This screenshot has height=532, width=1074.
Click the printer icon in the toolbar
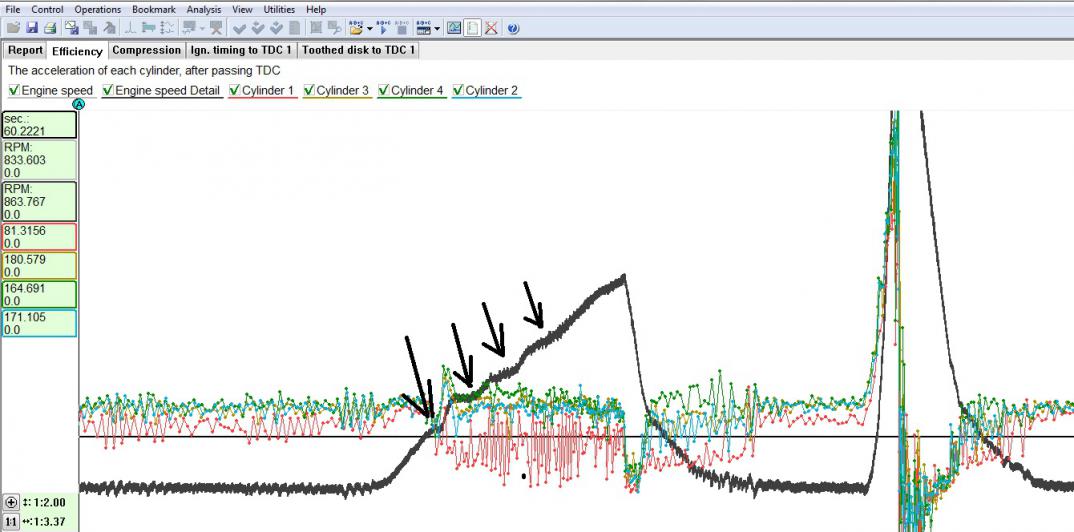click(49, 28)
